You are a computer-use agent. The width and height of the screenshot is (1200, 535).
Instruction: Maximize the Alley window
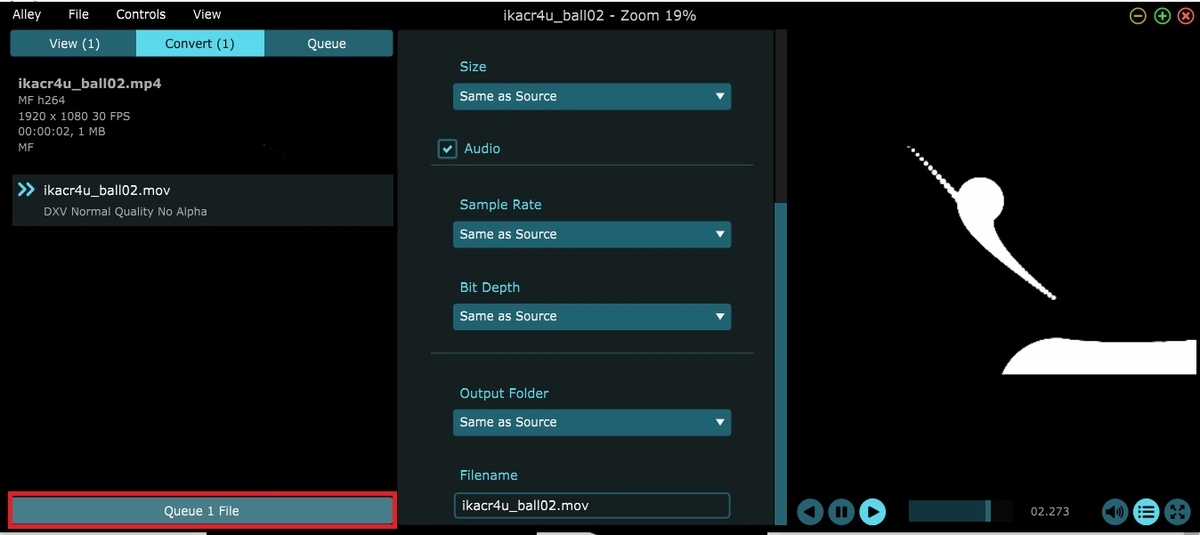click(1162, 15)
